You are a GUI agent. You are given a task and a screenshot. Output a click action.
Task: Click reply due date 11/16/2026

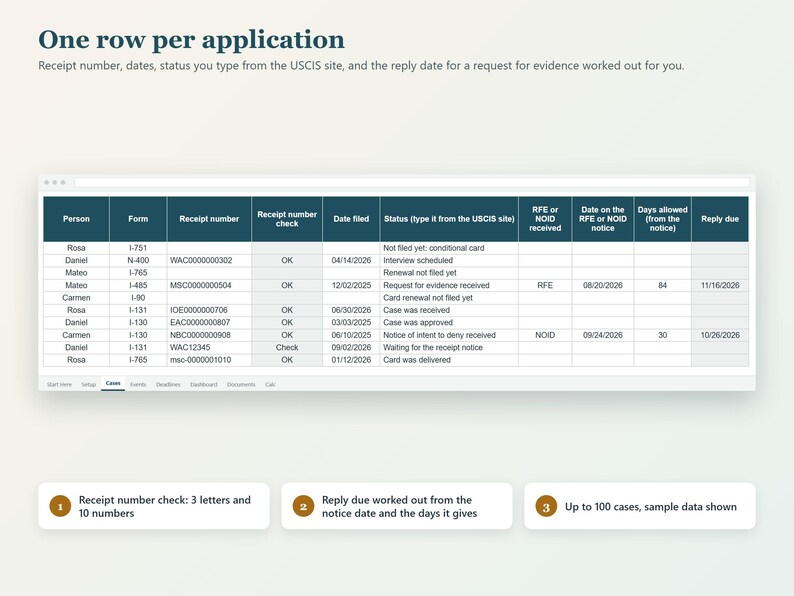point(720,285)
